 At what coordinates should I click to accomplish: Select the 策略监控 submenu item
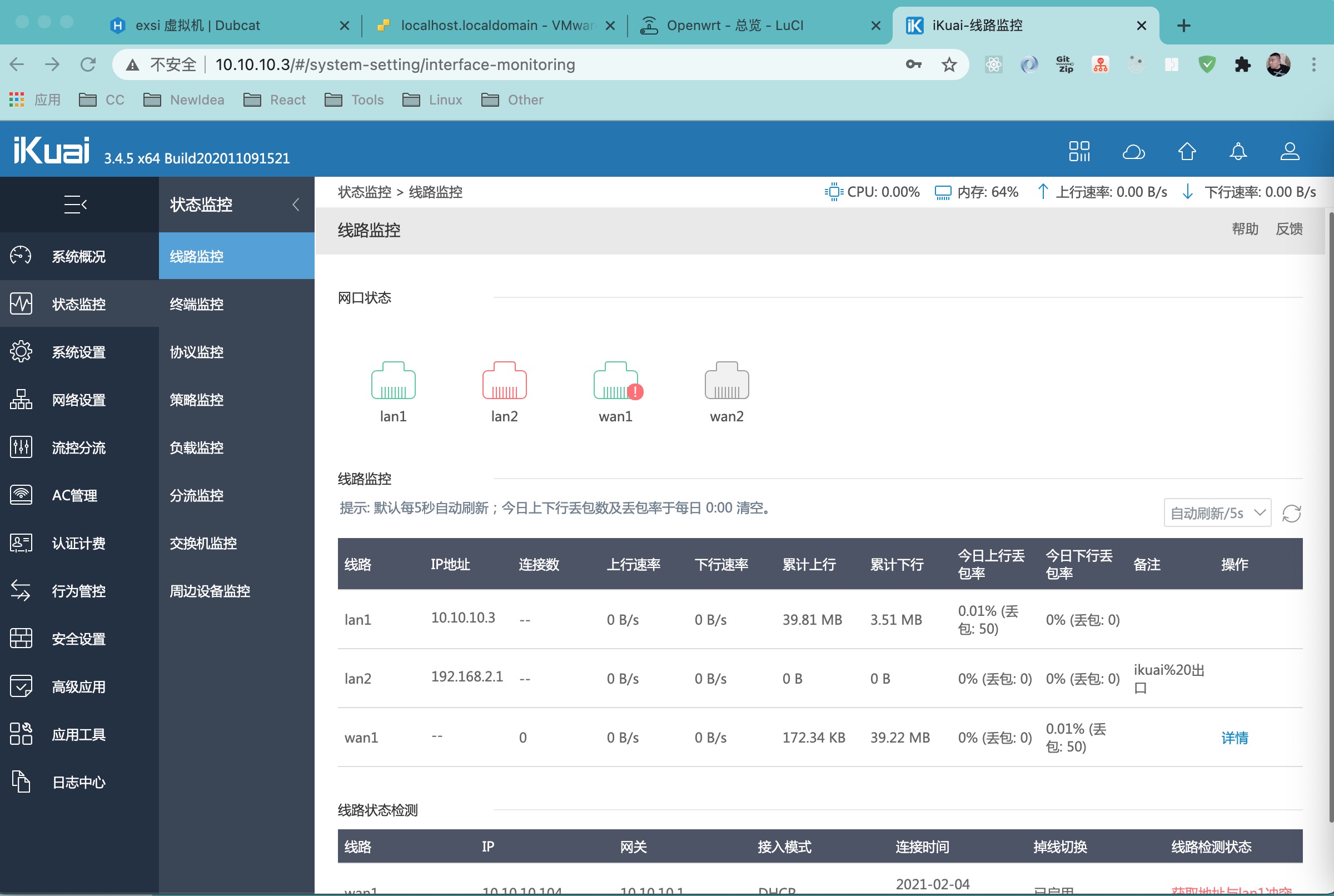[x=237, y=400]
